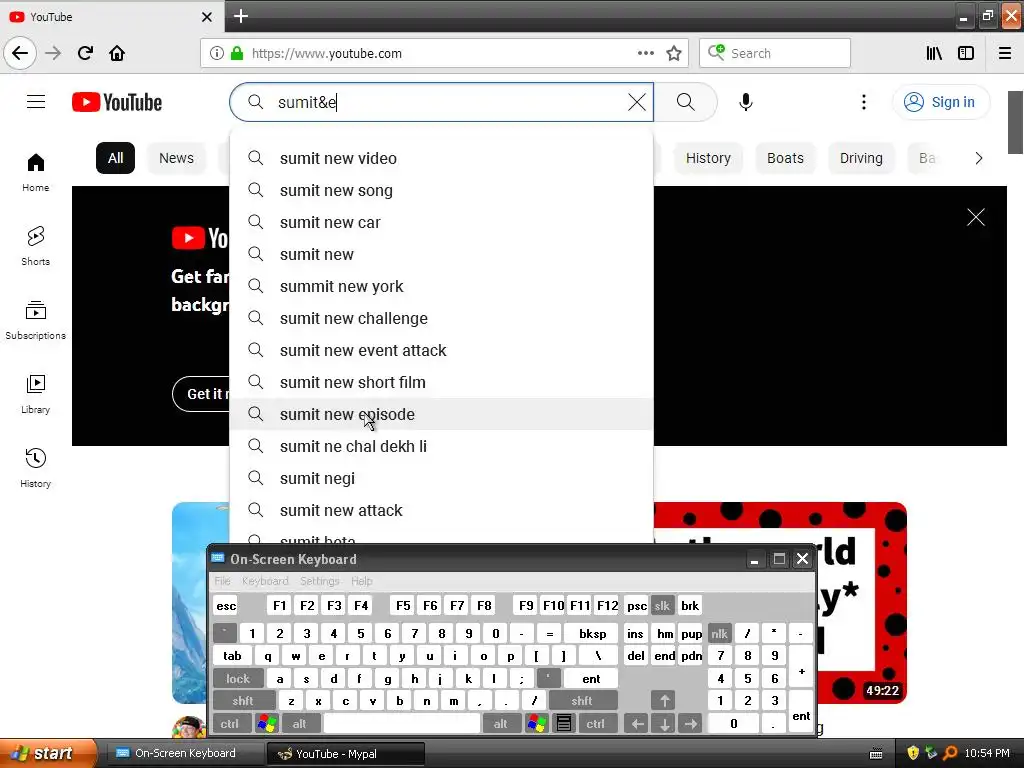Screen dimensions: 1024x768
Task: Go back with the browser back arrow
Action: 20,53
